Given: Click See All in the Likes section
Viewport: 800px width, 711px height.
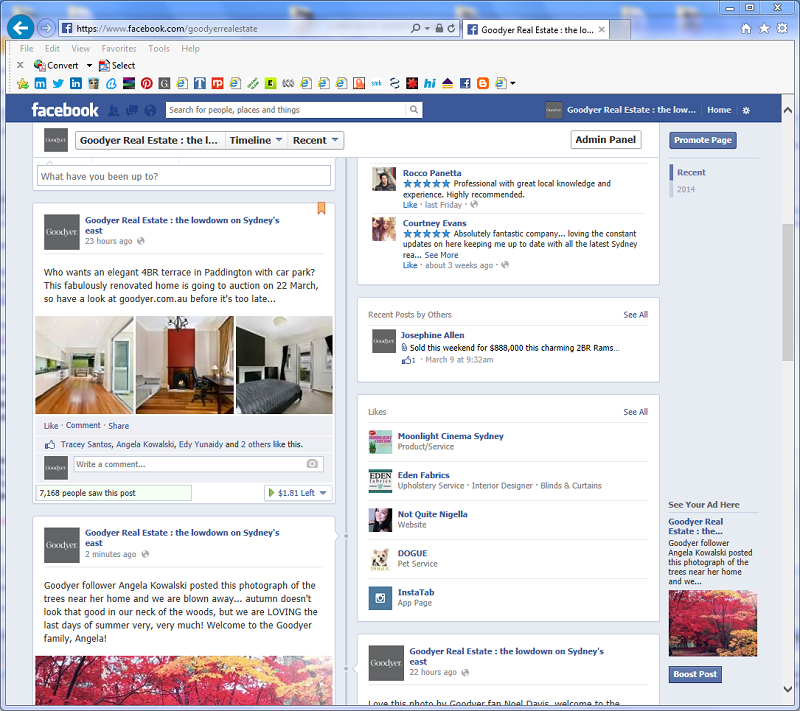Looking at the screenshot, I should pyautogui.click(x=635, y=412).
